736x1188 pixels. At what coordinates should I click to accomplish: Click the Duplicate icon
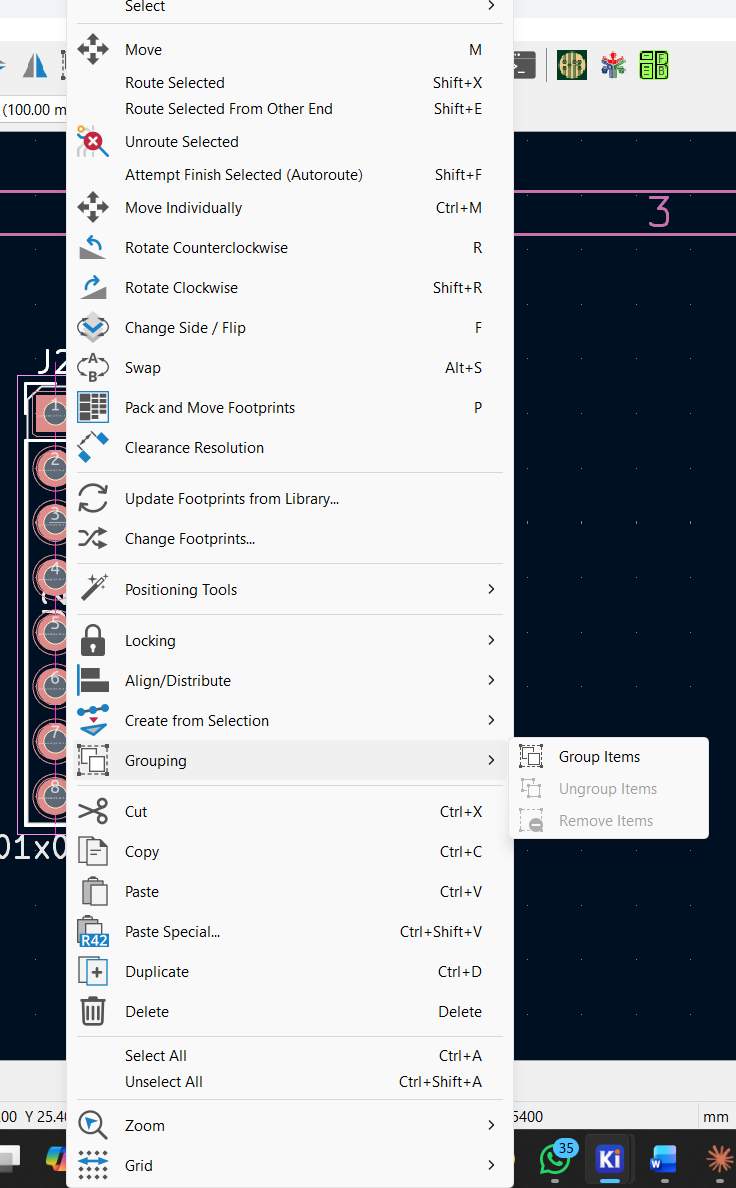[x=92, y=971]
